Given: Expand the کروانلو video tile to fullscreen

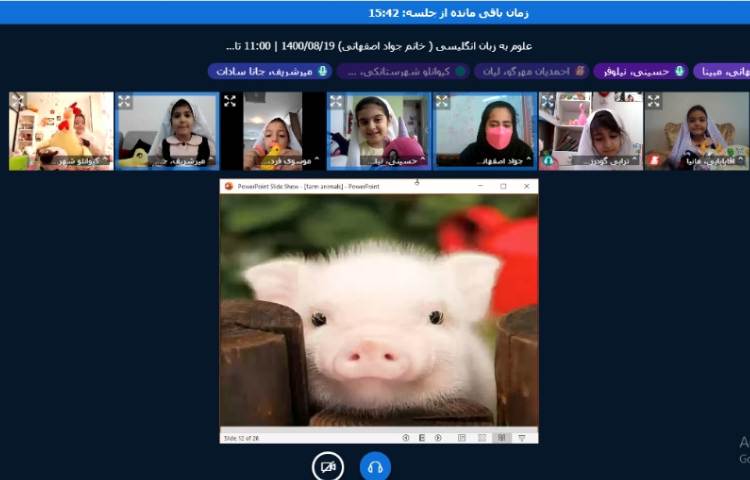Looking at the screenshot, I should pyautogui.click(x=17, y=100).
